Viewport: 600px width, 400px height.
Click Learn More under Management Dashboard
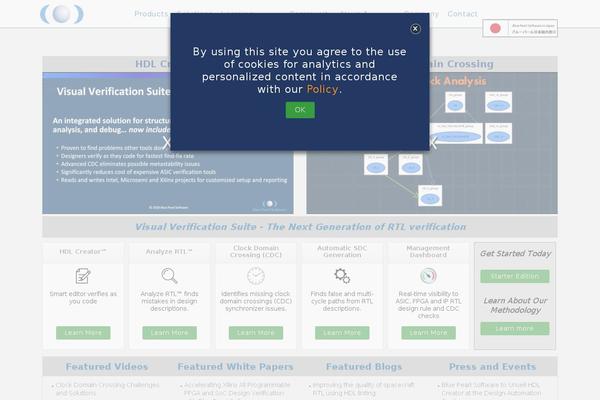click(x=429, y=333)
